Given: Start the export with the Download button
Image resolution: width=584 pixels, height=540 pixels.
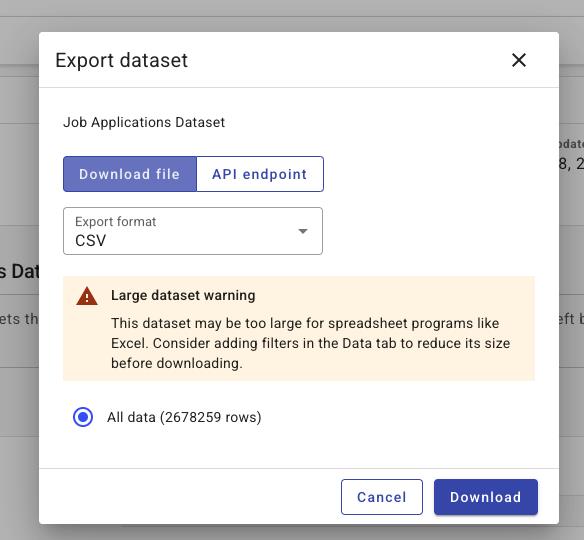Looking at the screenshot, I should tap(486, 497).
